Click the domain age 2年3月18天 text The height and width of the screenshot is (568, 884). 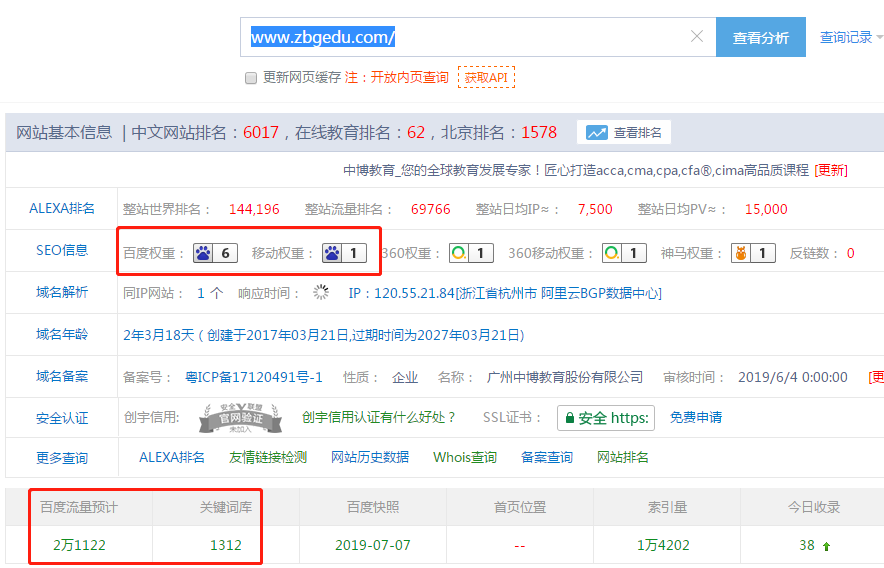pos(158,335)
